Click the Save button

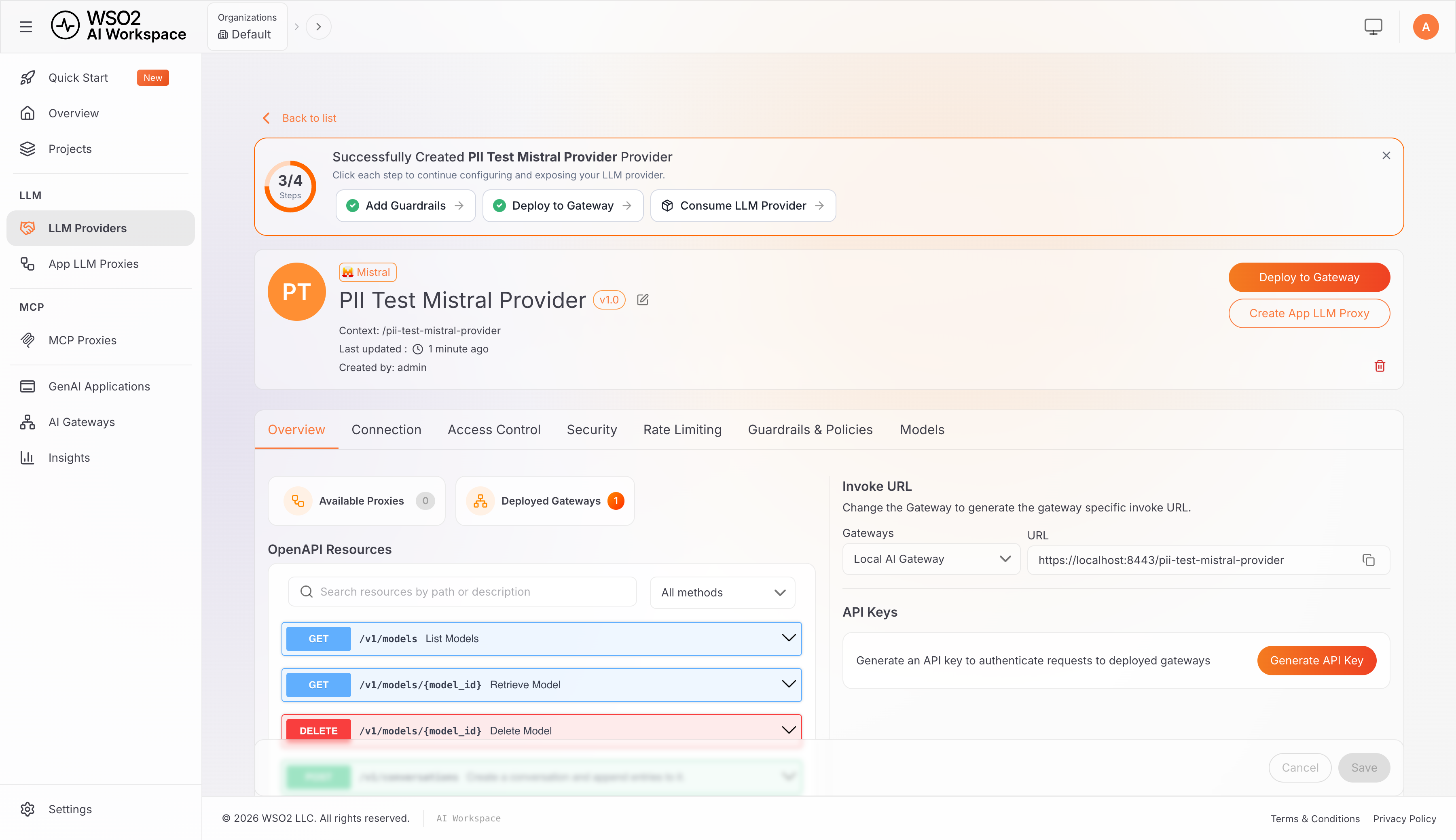click(x=1364, y=767)
